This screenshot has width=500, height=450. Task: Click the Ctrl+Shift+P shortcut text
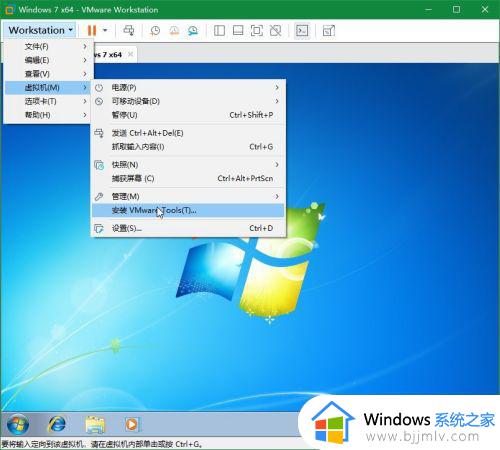point(251,115)
